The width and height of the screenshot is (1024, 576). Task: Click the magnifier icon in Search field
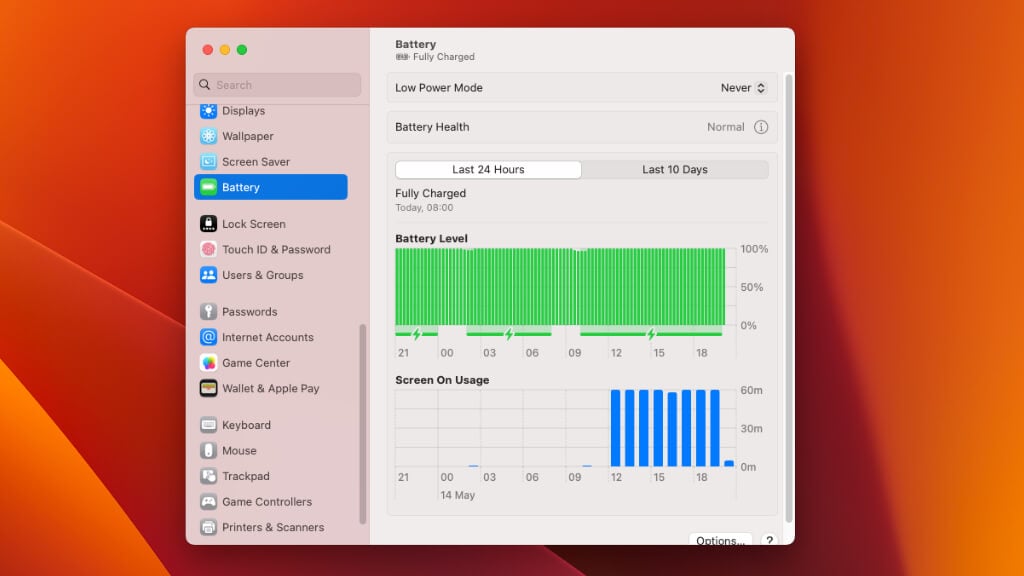coord(204,85)
